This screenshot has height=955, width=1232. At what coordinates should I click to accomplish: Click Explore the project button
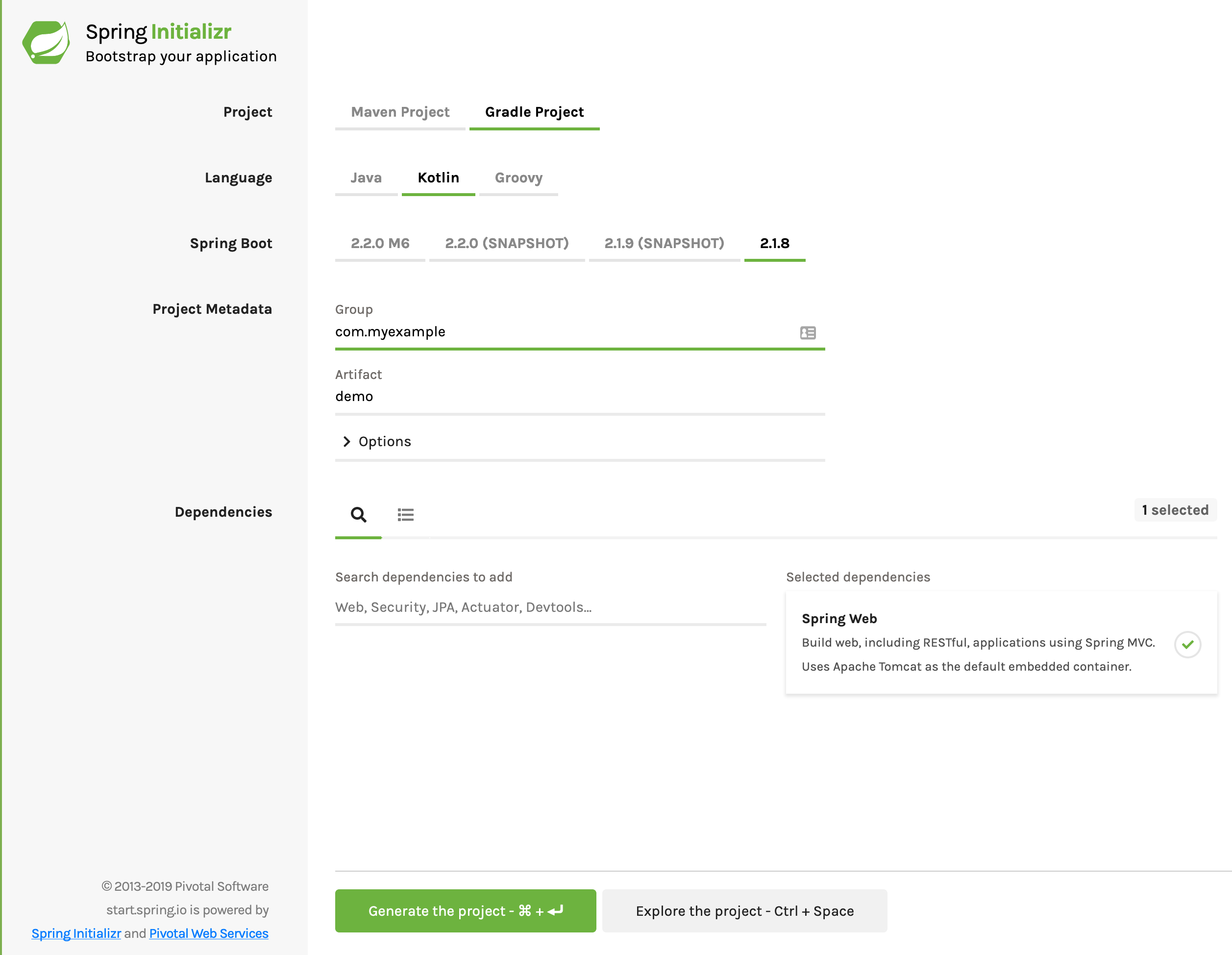point(744,910)
